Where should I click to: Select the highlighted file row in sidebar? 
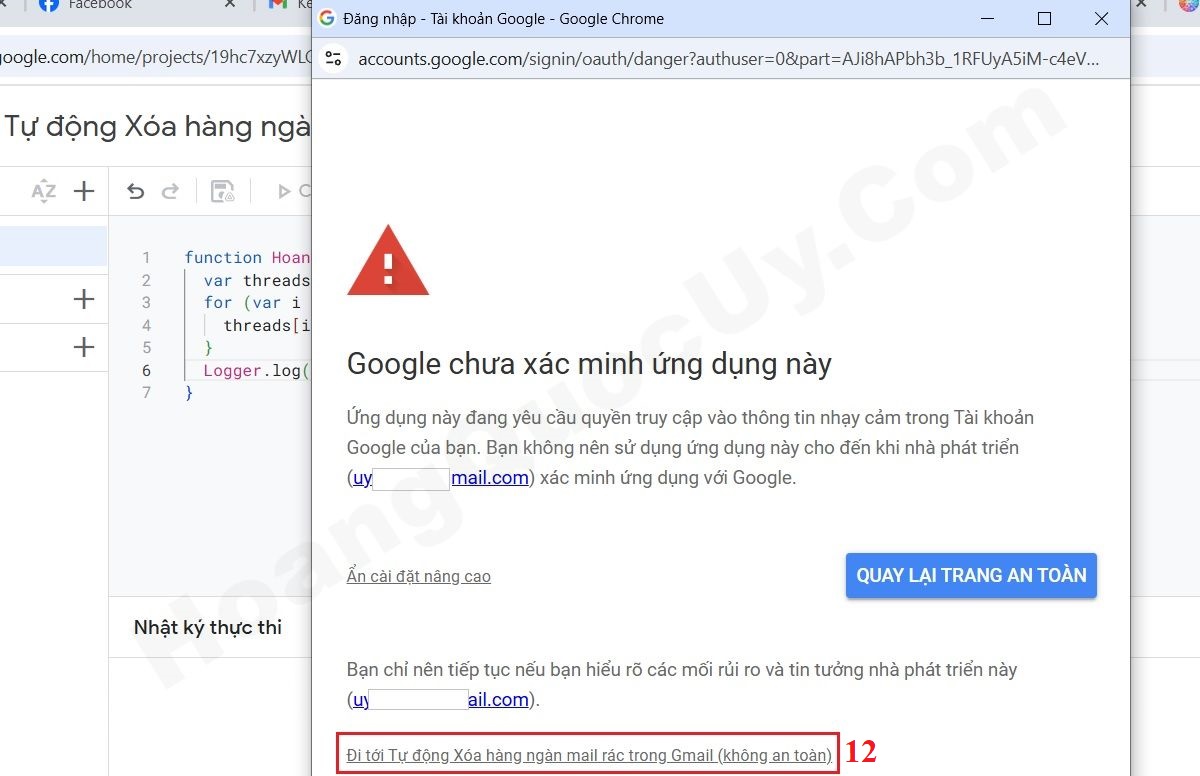tap(53, 246)
